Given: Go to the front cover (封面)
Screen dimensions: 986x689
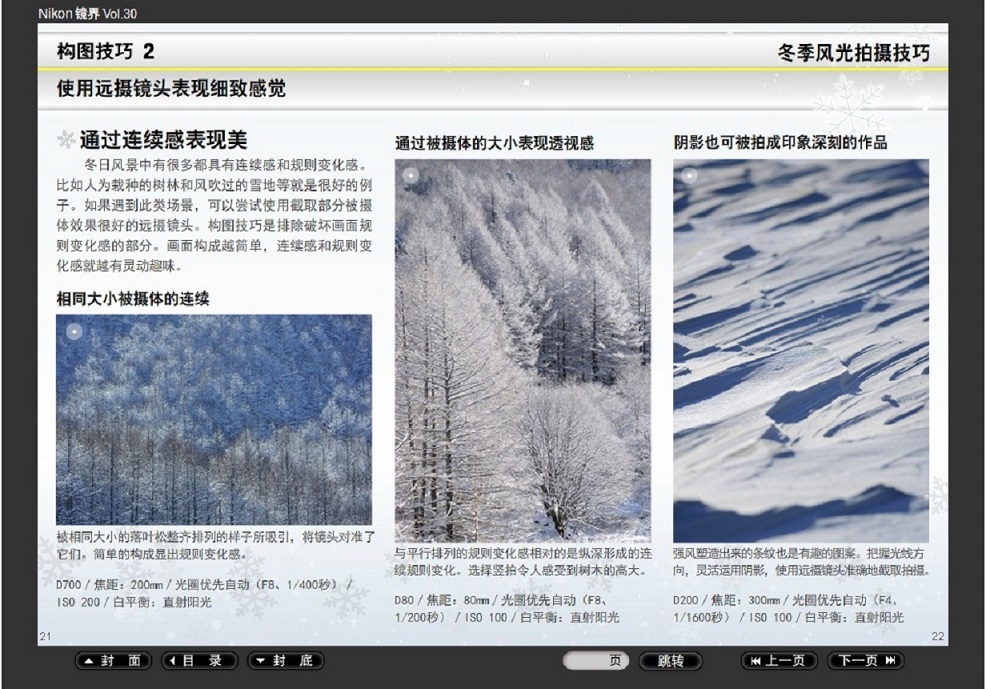Looking at the screenshot, I should point(114,661).
